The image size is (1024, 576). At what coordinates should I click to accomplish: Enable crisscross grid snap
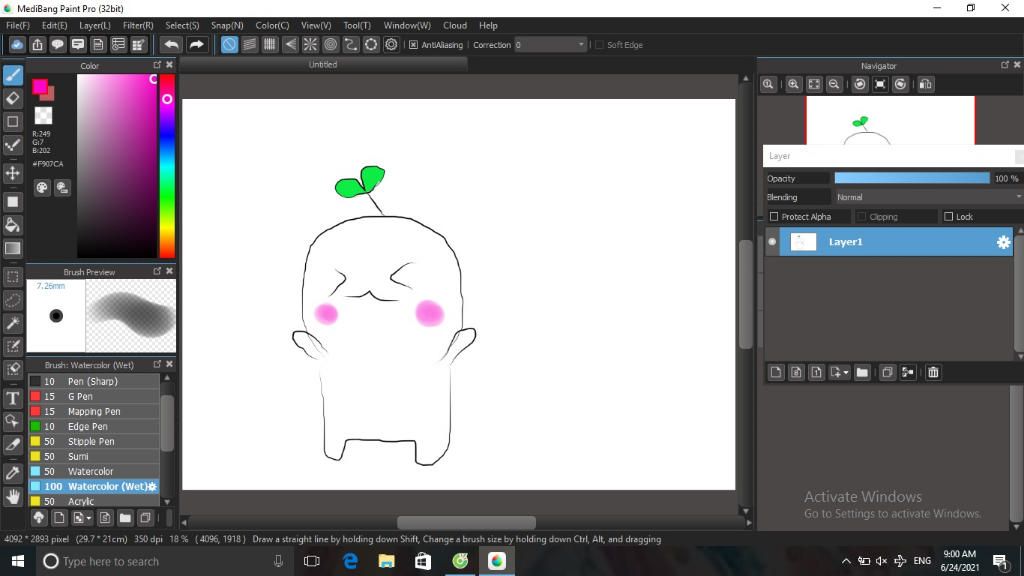tap(270, 44)
